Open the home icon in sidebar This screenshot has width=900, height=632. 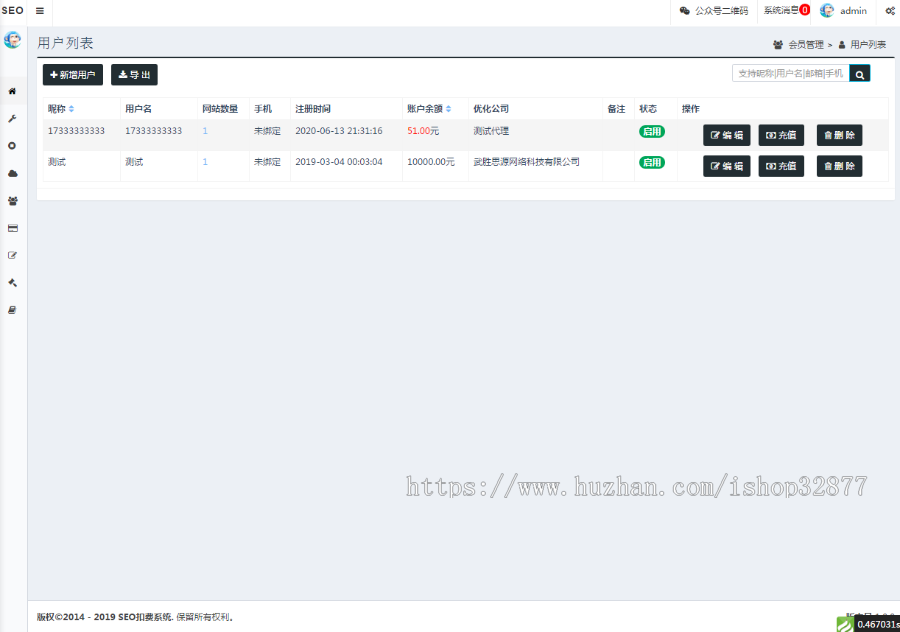pyautogui.click(x=12, y=91)
